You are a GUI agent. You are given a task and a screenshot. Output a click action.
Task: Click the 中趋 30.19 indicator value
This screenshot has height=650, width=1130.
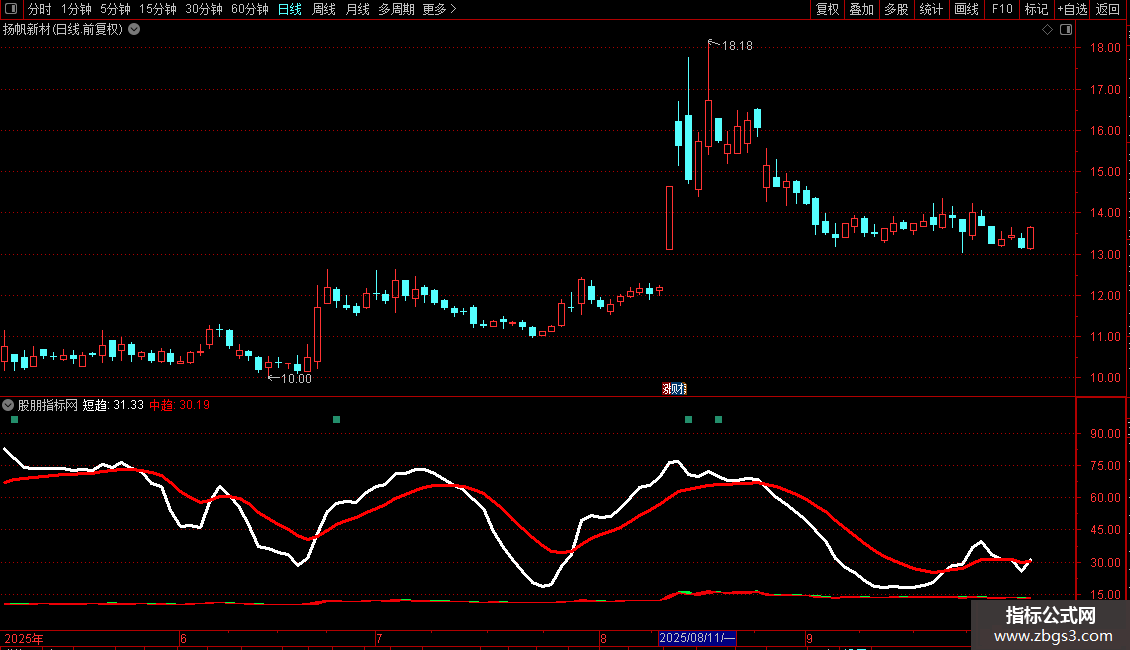pos(179,405)
